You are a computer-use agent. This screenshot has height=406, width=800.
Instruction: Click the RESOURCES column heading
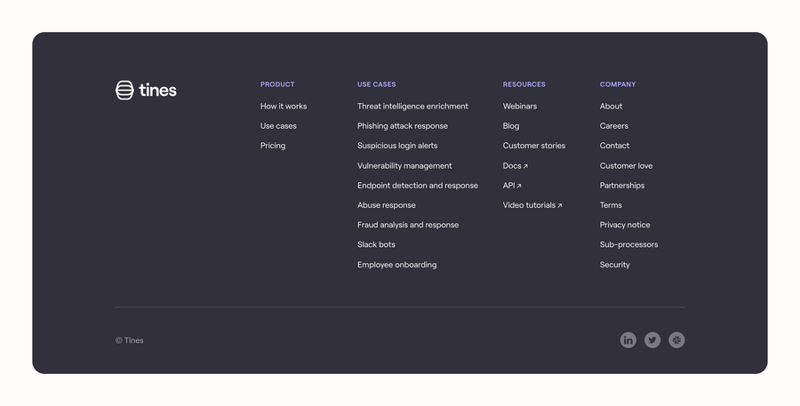coord(524,84)
